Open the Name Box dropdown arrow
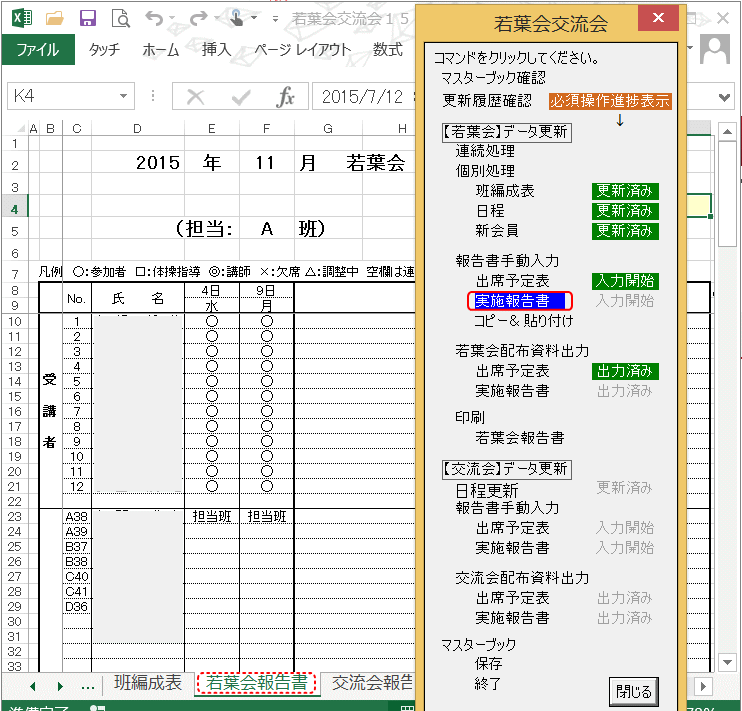This screenshot has height=711, width=742. (124, 96)
